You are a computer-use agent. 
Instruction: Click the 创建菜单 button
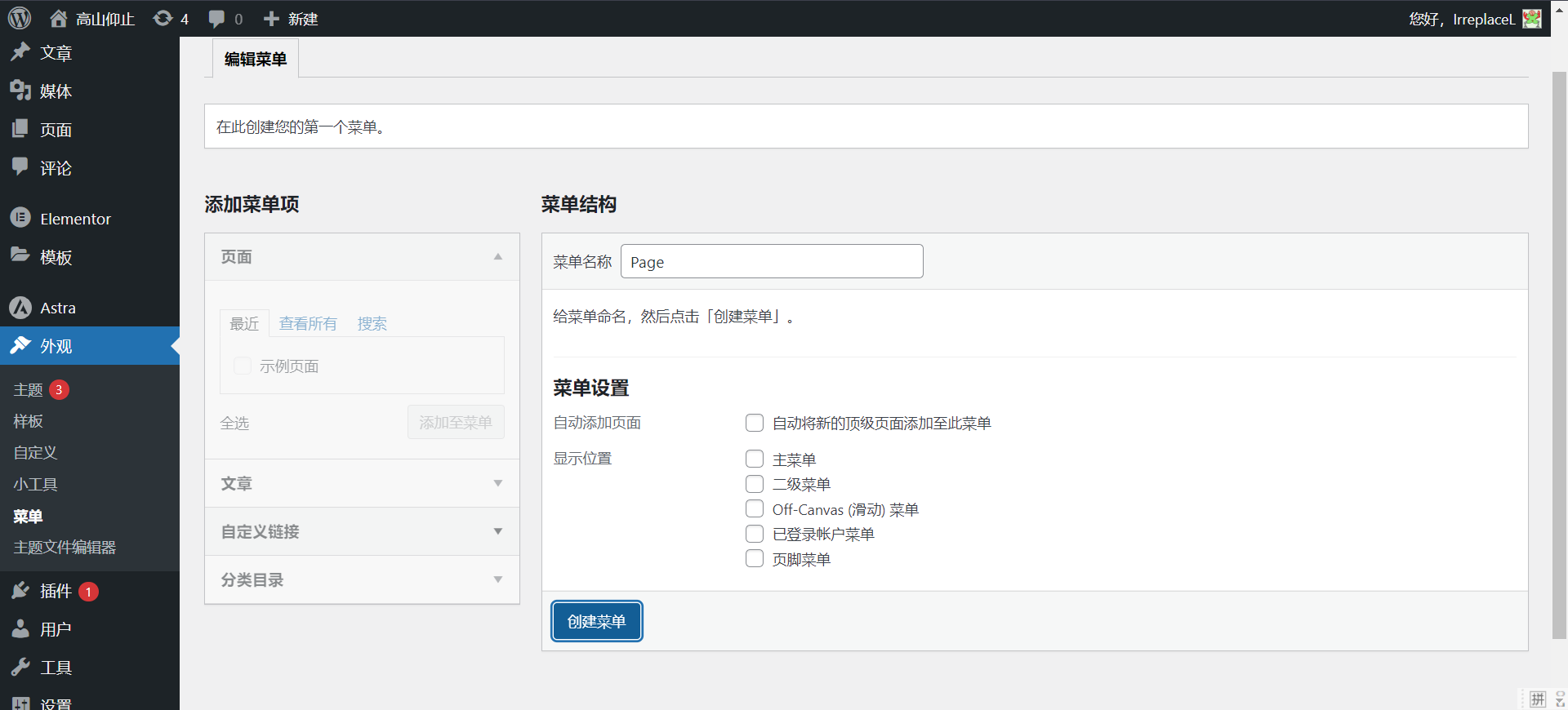point(597,621)
